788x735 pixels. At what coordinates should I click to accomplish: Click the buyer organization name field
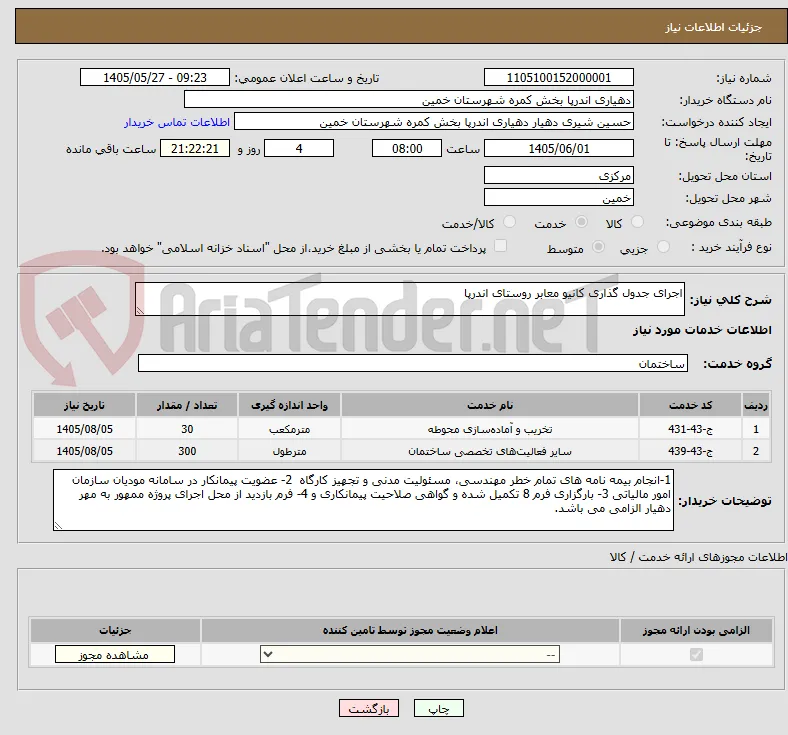click(409, 99)
